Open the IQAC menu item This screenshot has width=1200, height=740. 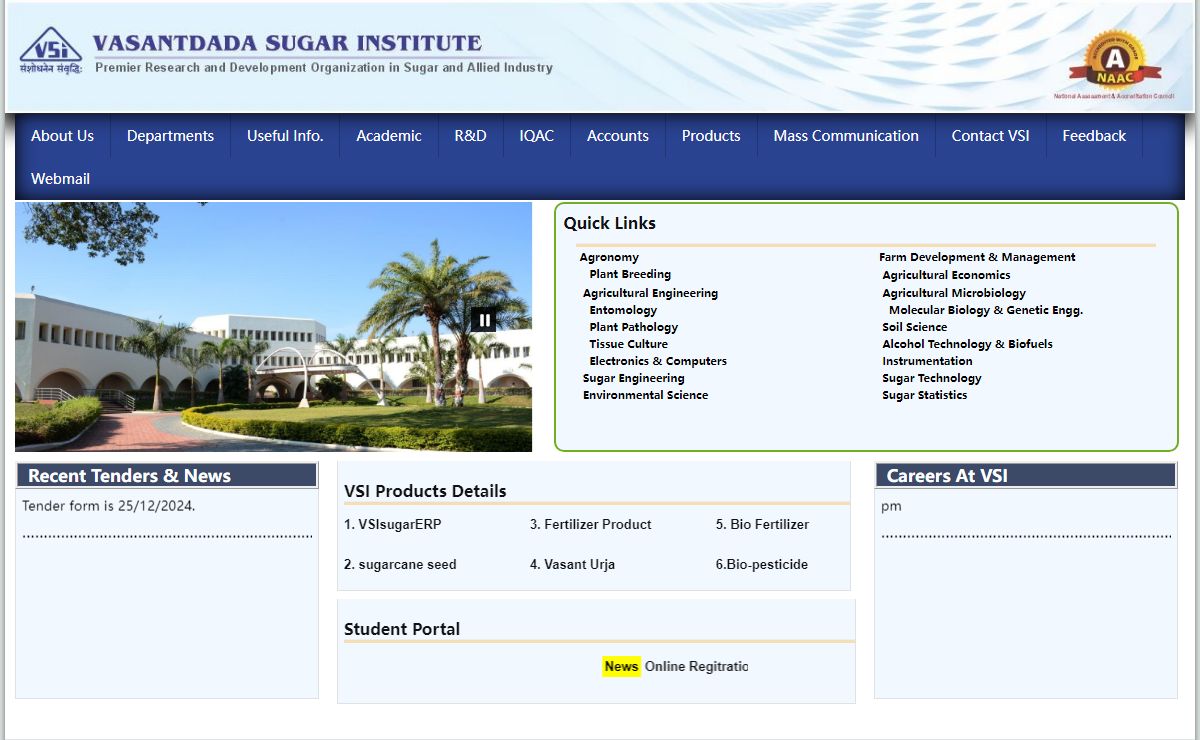tap(536, 136)
